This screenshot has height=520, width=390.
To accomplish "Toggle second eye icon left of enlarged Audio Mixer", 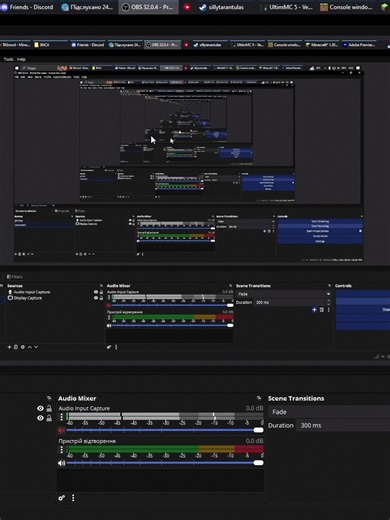I will click(x=40, y=418).
